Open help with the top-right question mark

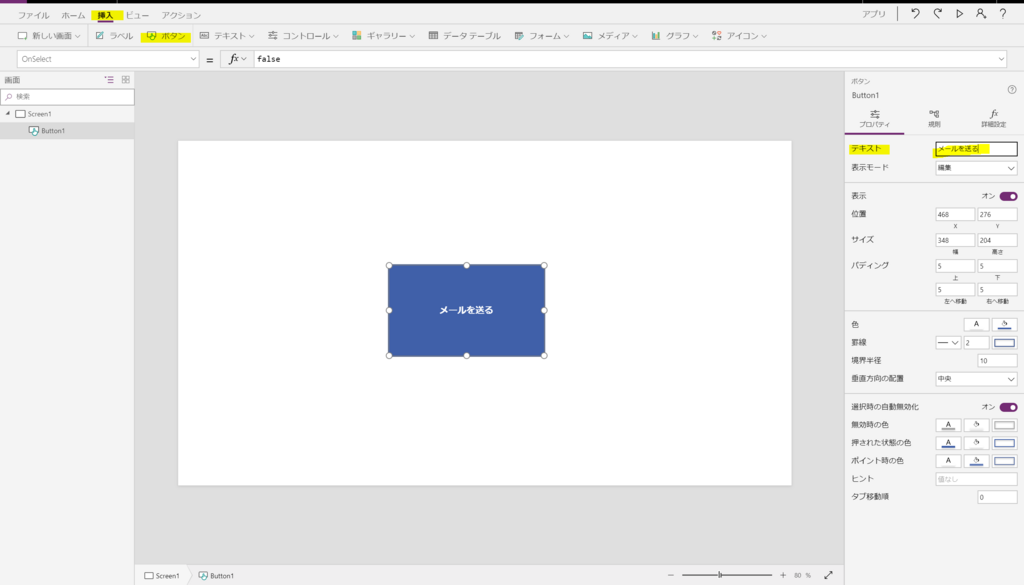(x=1003, y=14)
